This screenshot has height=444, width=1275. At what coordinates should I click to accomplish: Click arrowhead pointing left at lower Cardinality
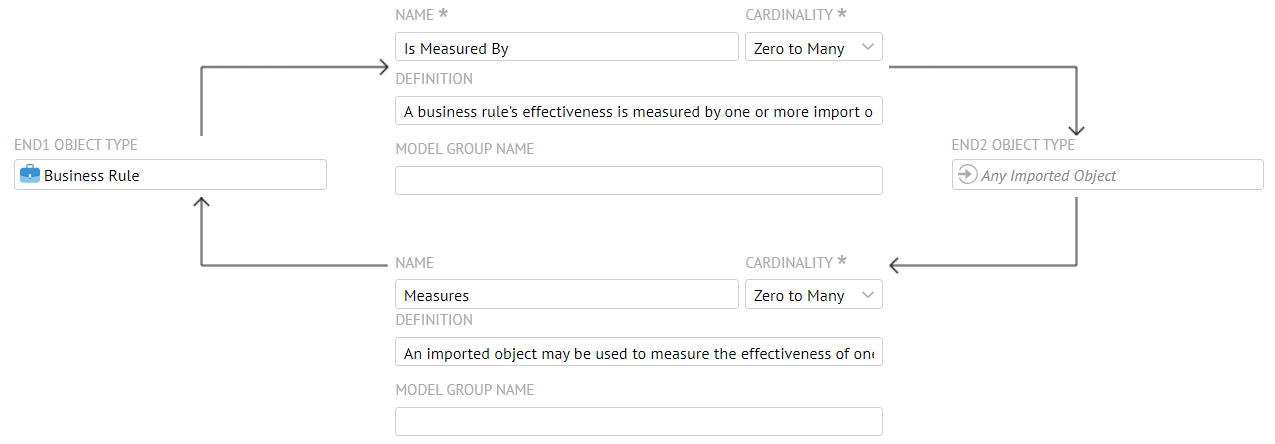tap(895, 265)
